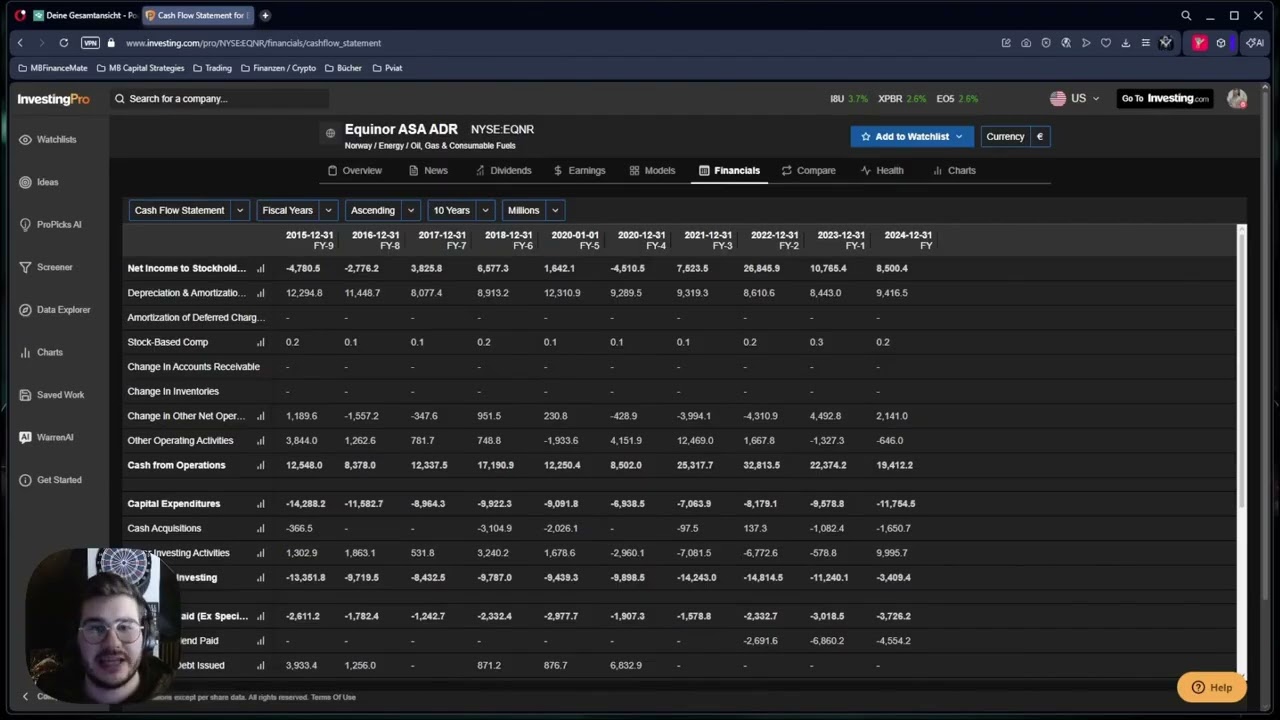The height and width of the screenshot is (720, 1280).
Task: Open the Screener sidebar item
Action: point(46,267)
